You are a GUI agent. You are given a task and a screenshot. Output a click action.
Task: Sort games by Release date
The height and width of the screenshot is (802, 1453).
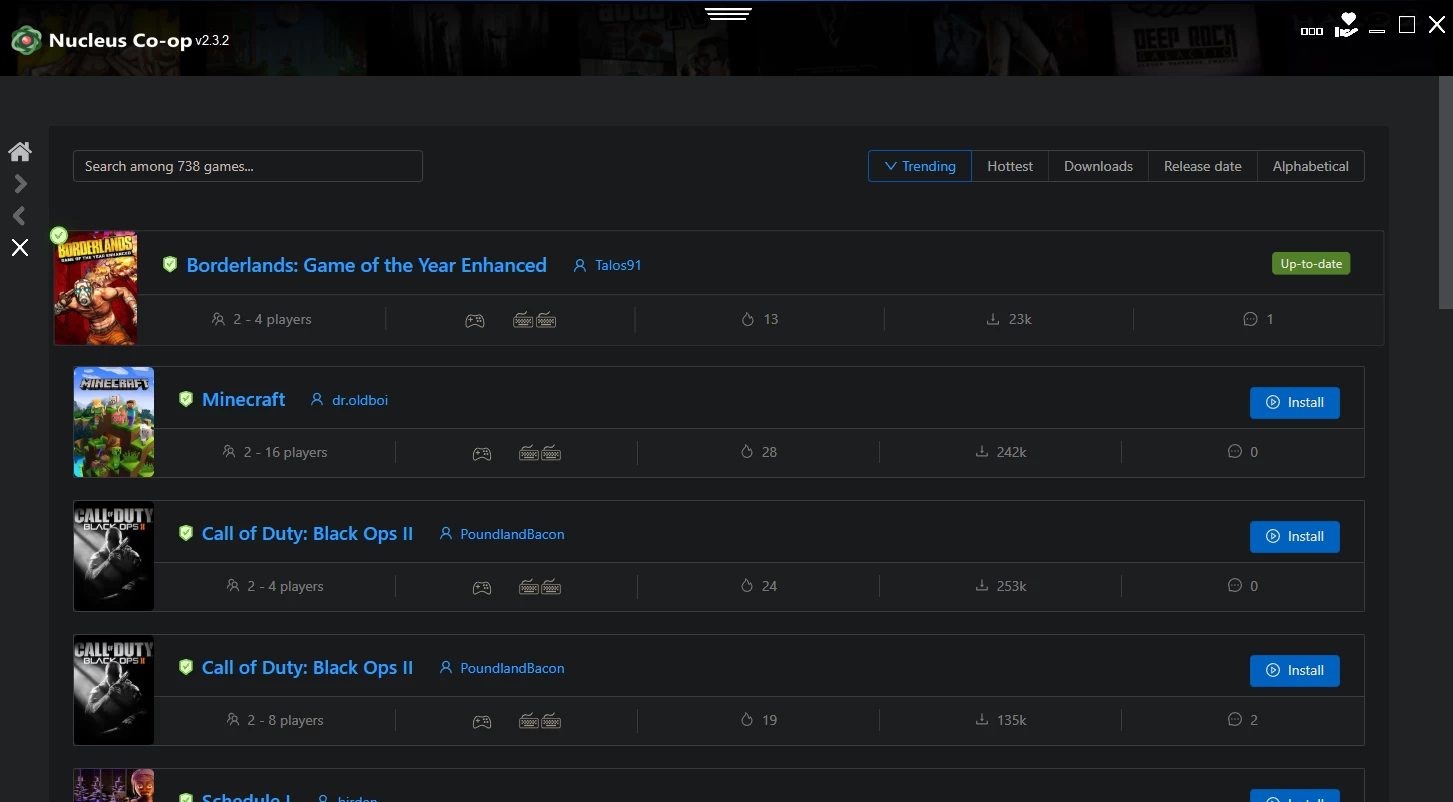point(1202,166)
